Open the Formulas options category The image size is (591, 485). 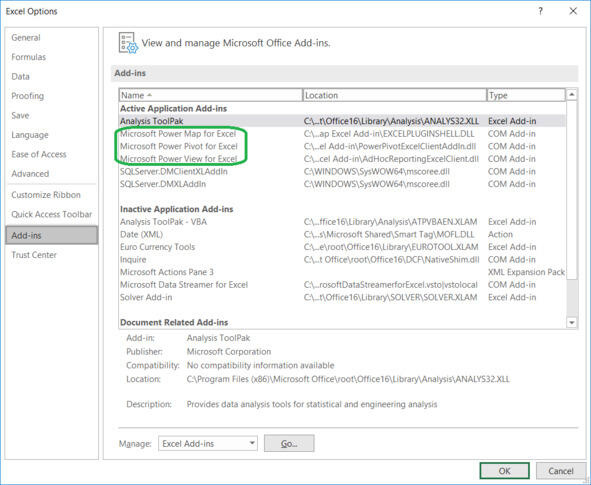pos(29,57)
